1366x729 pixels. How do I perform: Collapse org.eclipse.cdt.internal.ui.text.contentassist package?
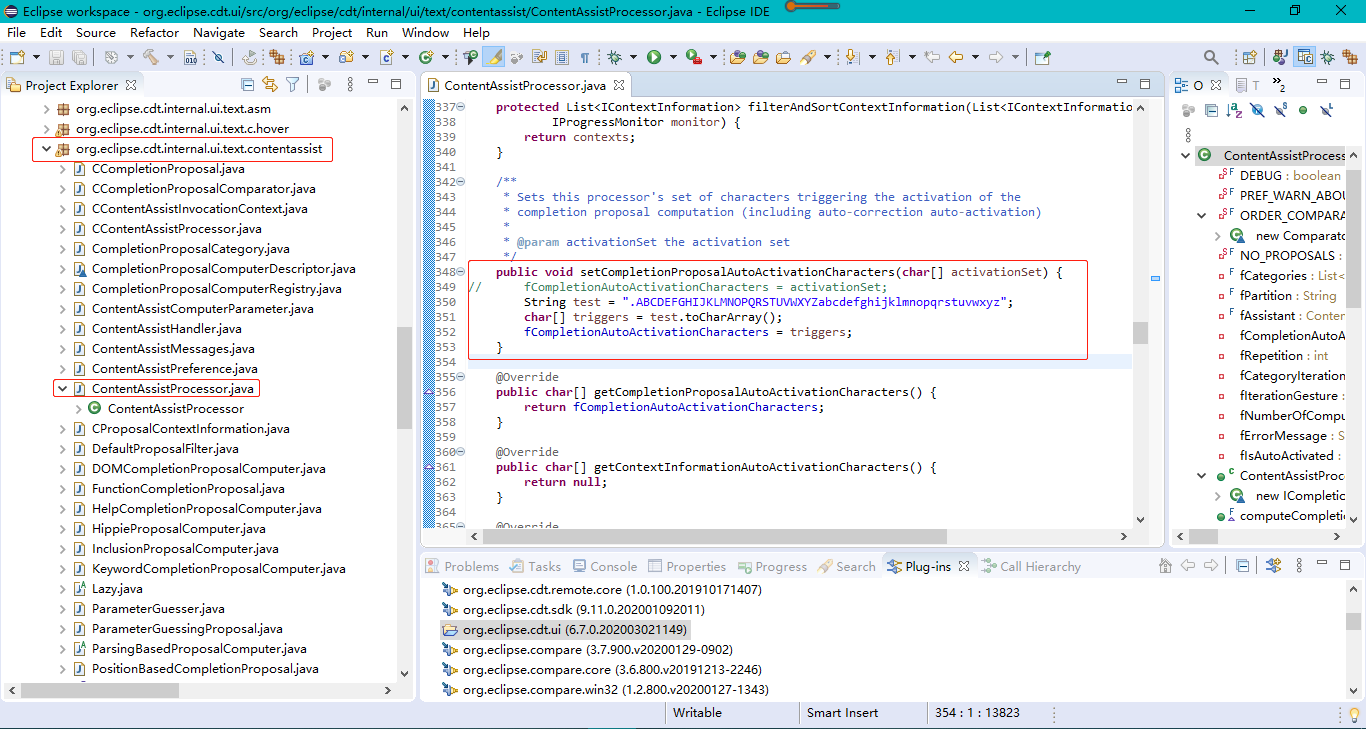45,149
